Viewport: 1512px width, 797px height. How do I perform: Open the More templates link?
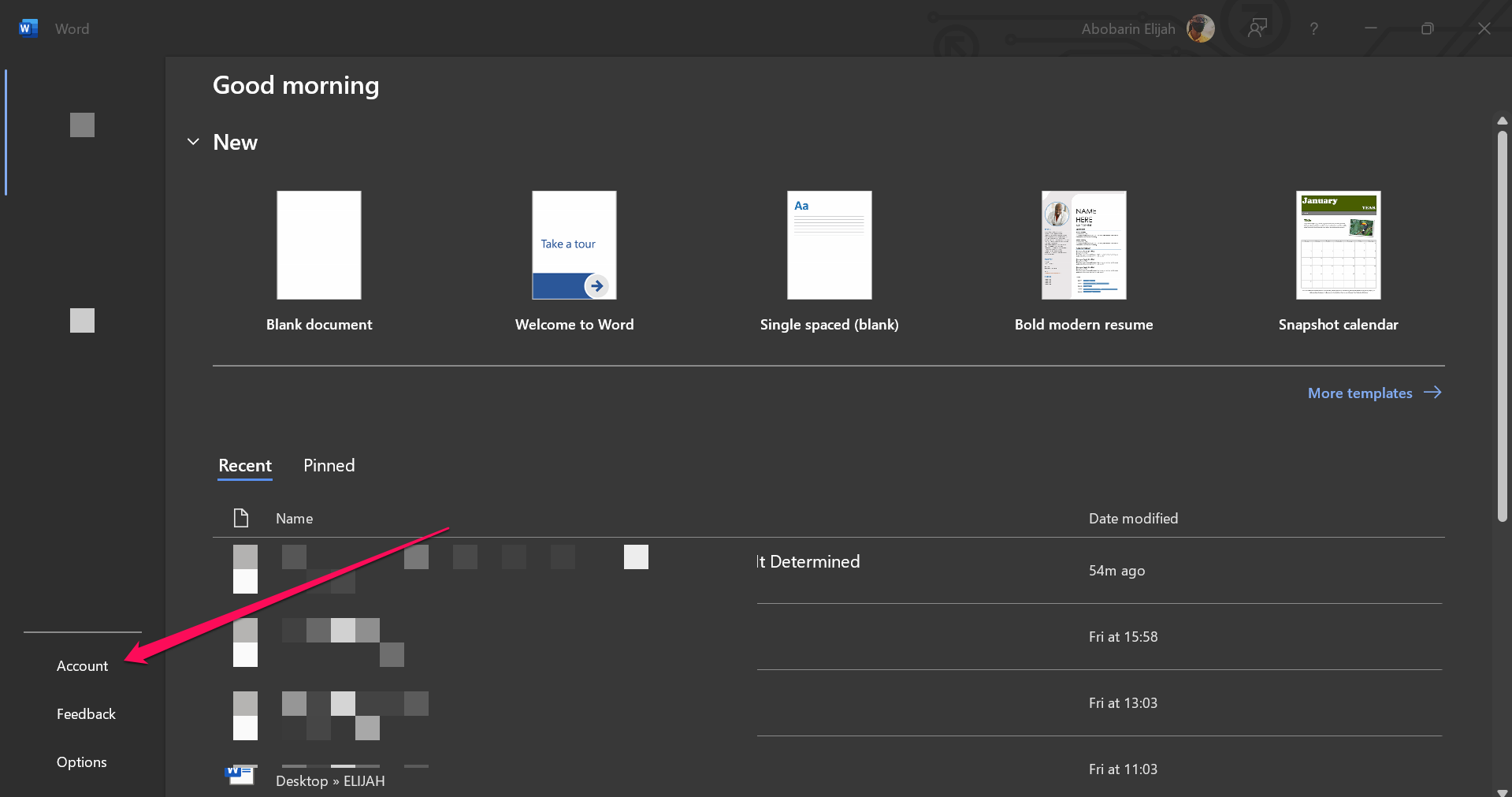point(1359,393)
